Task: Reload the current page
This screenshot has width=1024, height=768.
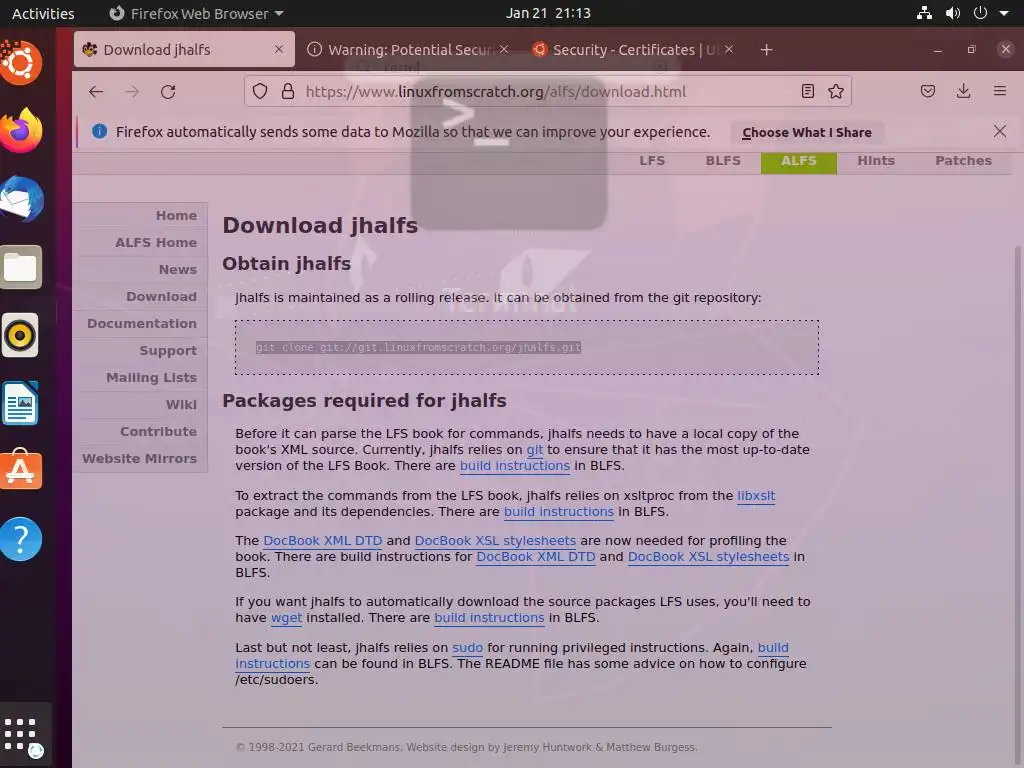Action: click(168, 92)
